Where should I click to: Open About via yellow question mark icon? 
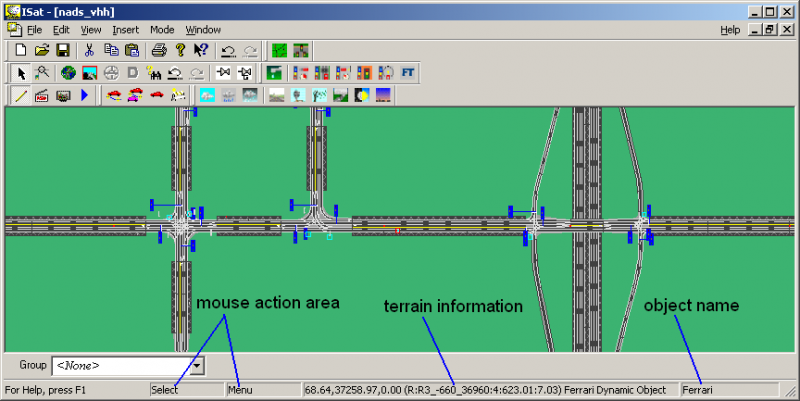(180, 50)
